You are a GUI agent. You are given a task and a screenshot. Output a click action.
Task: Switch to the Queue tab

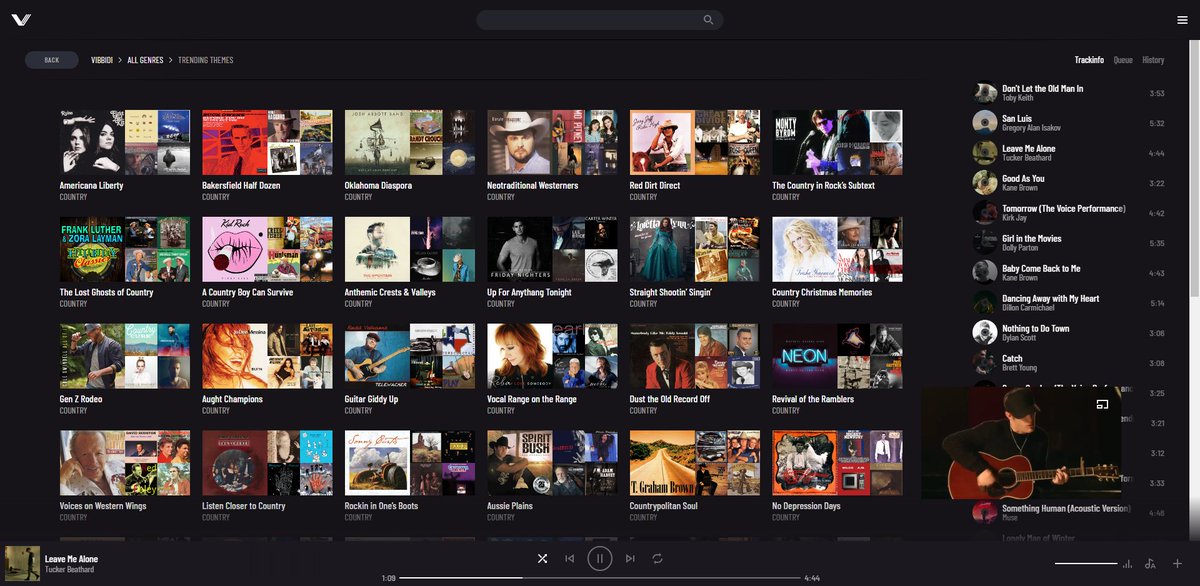coord(1123,60)
